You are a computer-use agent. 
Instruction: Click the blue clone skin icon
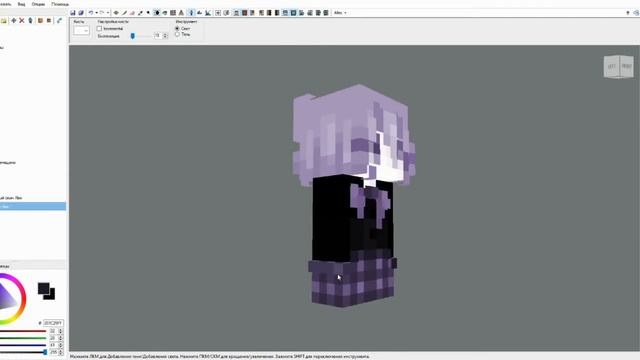pyautogui.click(x=30, y=20)
